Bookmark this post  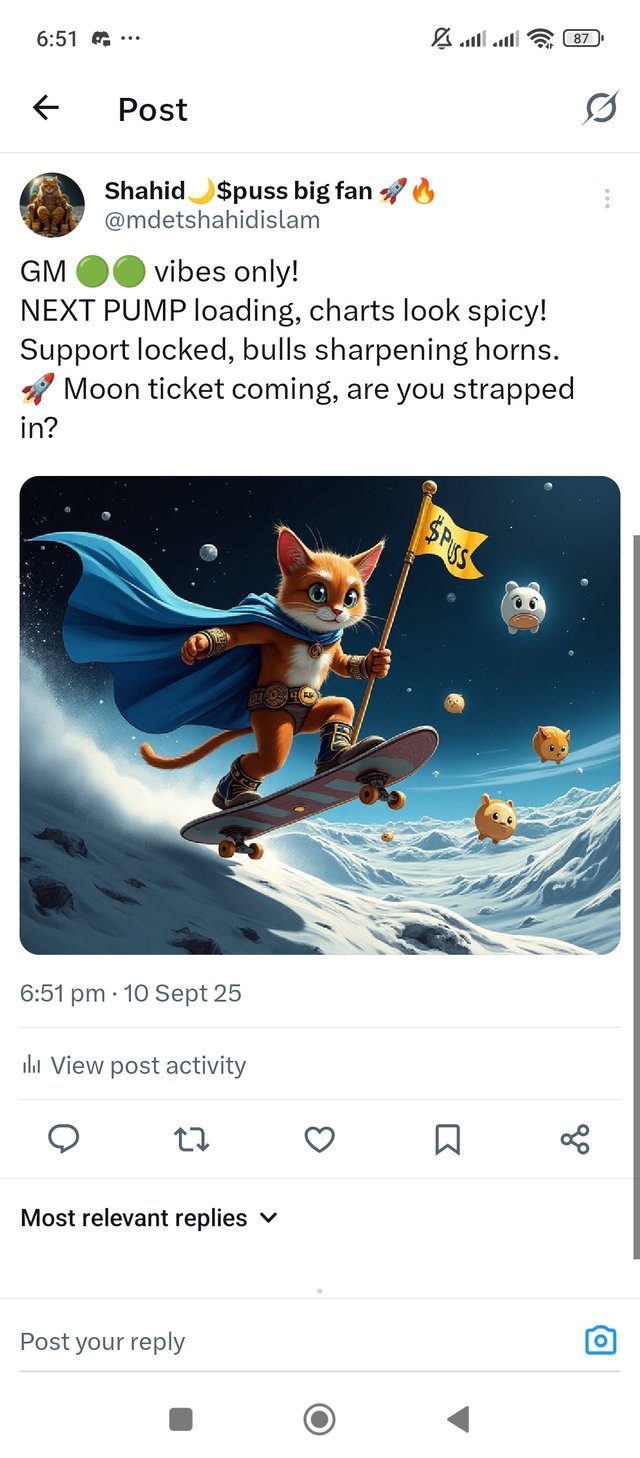[x=447, y=1139]
